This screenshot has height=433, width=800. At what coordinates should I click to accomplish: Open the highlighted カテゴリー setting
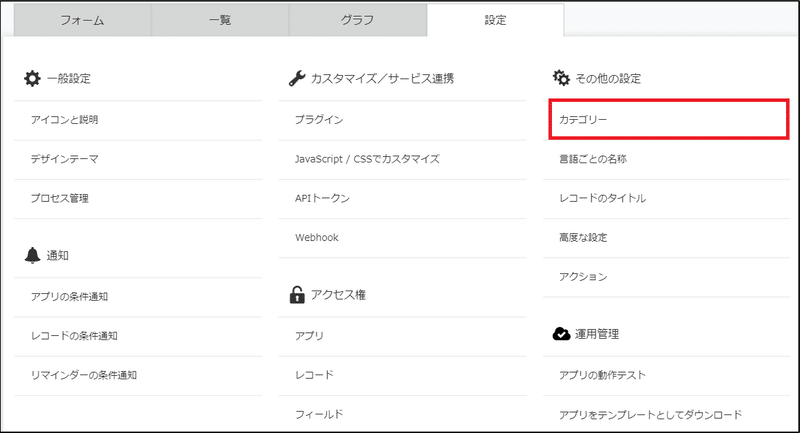coord(669,119)
